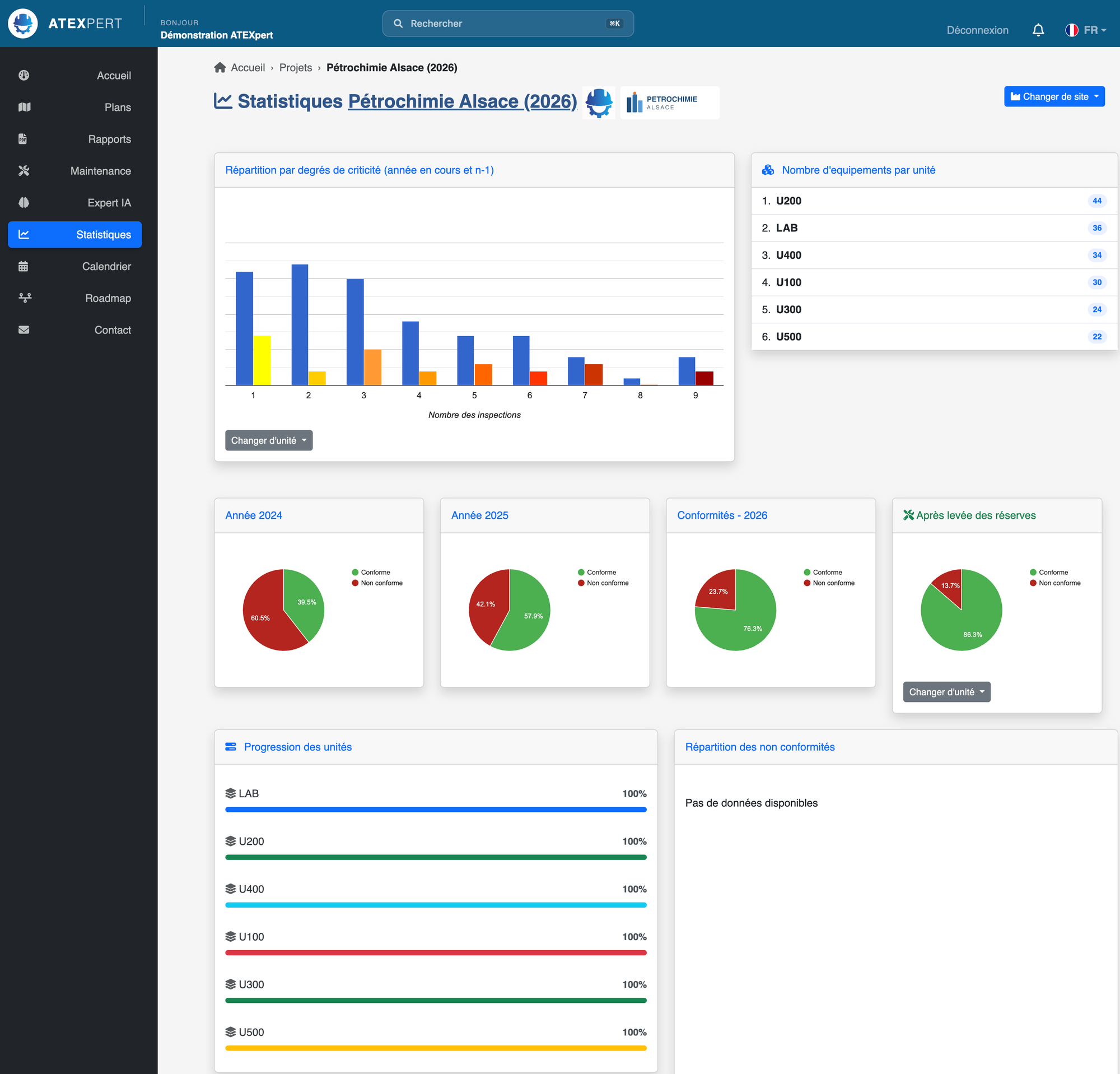Screen dimensions: 1120x1074
Task: Click the Maintenance tools sidebar icon
Action: click(x=24, y=171)
